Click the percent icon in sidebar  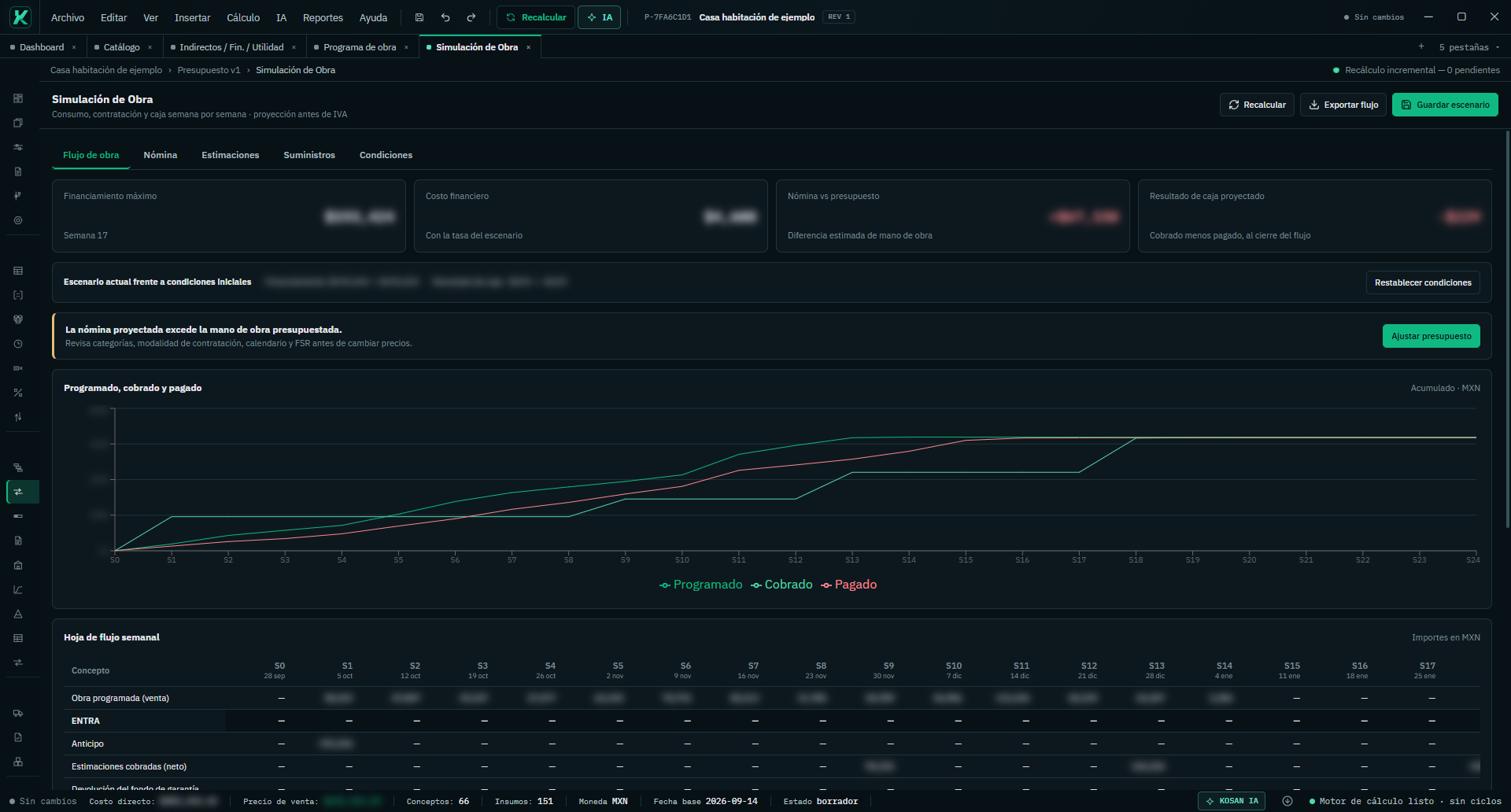click(x=18, y=393)
